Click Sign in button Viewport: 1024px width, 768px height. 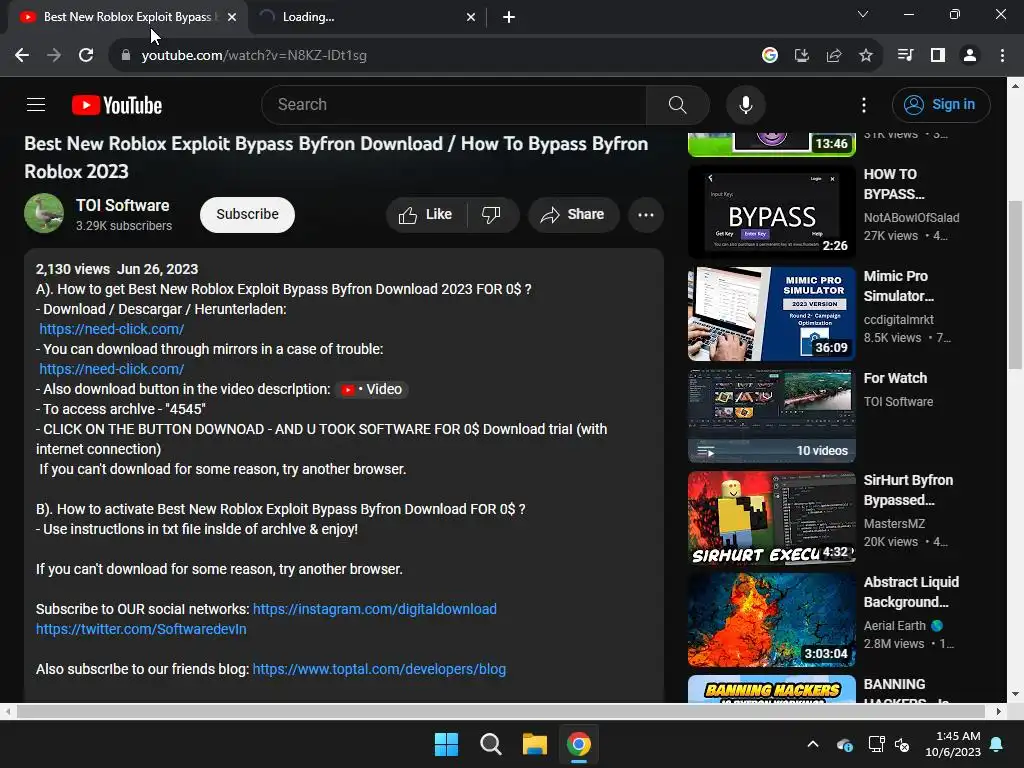point(941,104)
